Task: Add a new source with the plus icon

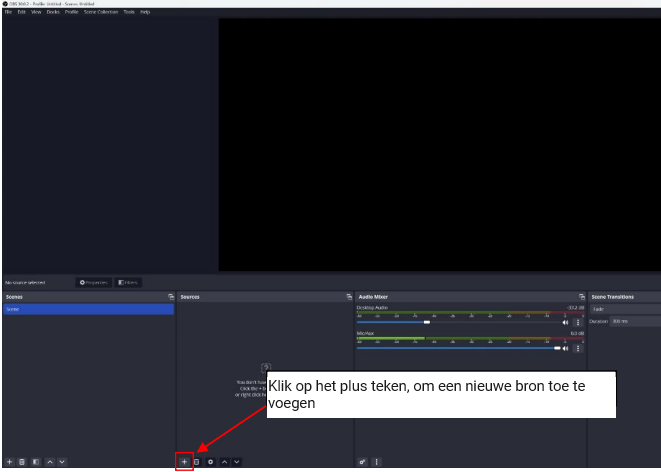Action: 184,462
